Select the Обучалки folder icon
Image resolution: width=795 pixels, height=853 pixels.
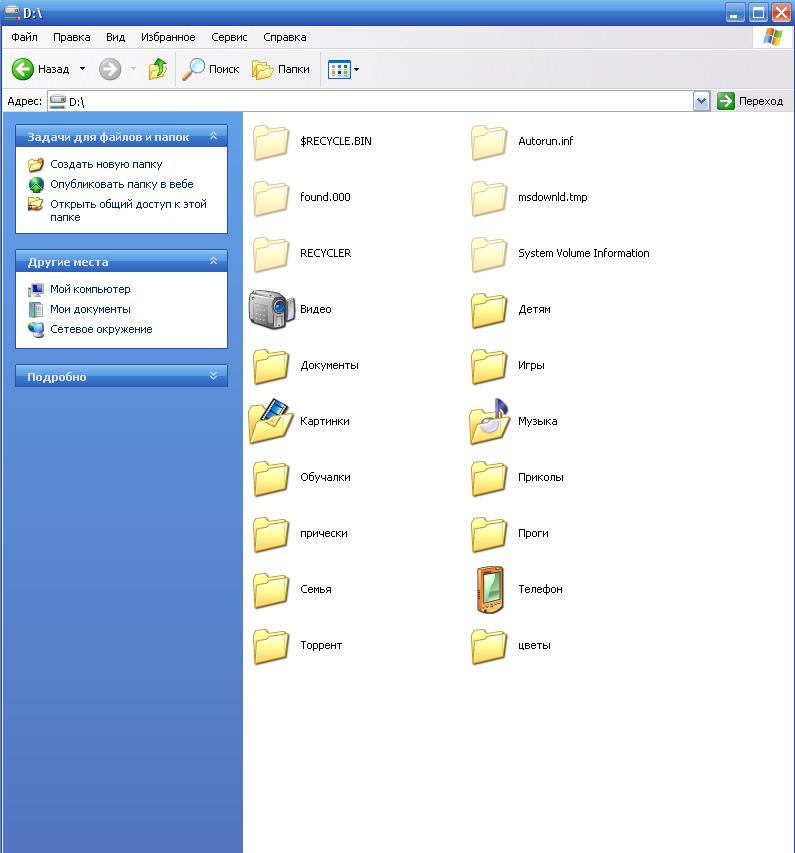coord(270,479)
